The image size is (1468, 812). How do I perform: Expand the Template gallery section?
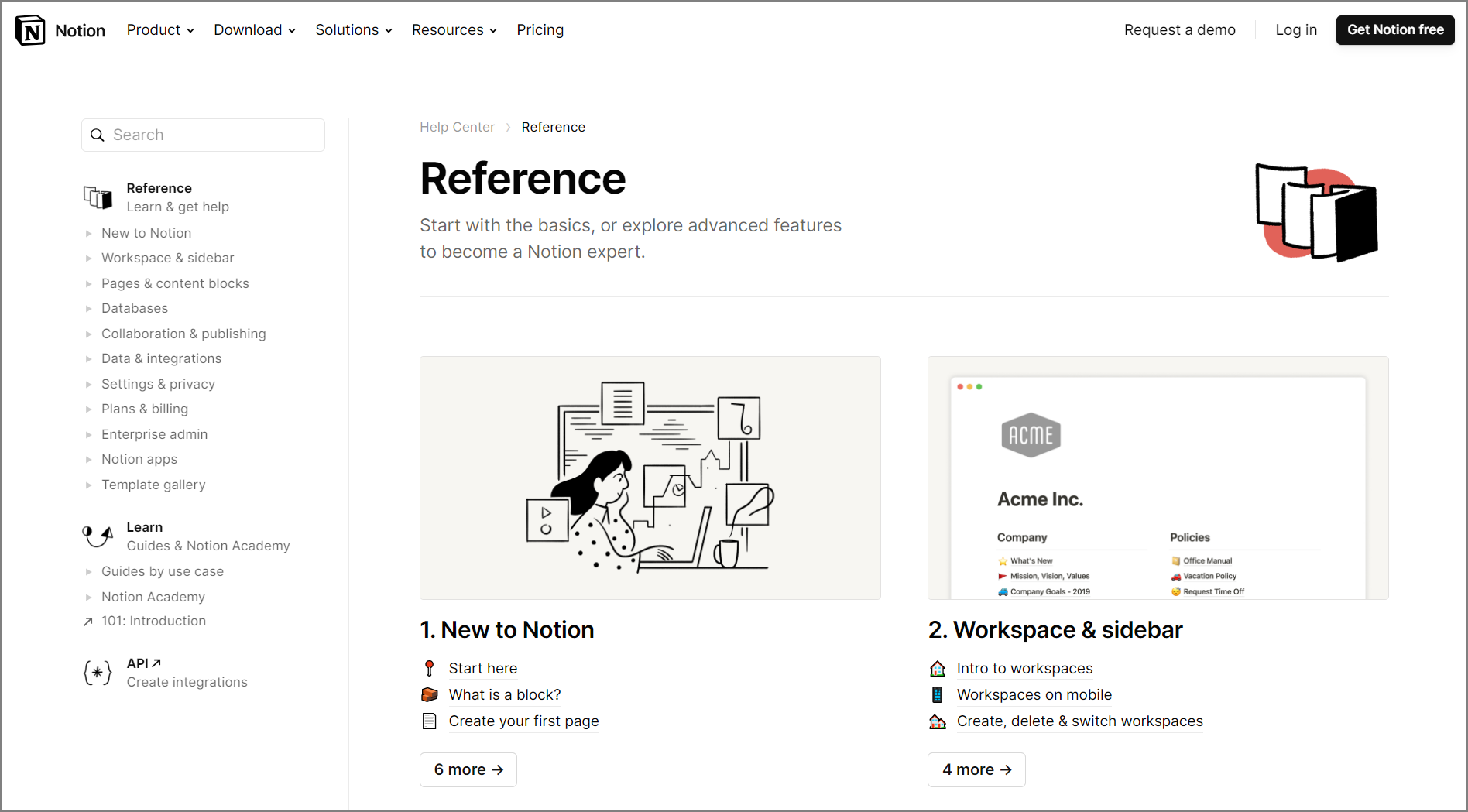click(89, 485)
